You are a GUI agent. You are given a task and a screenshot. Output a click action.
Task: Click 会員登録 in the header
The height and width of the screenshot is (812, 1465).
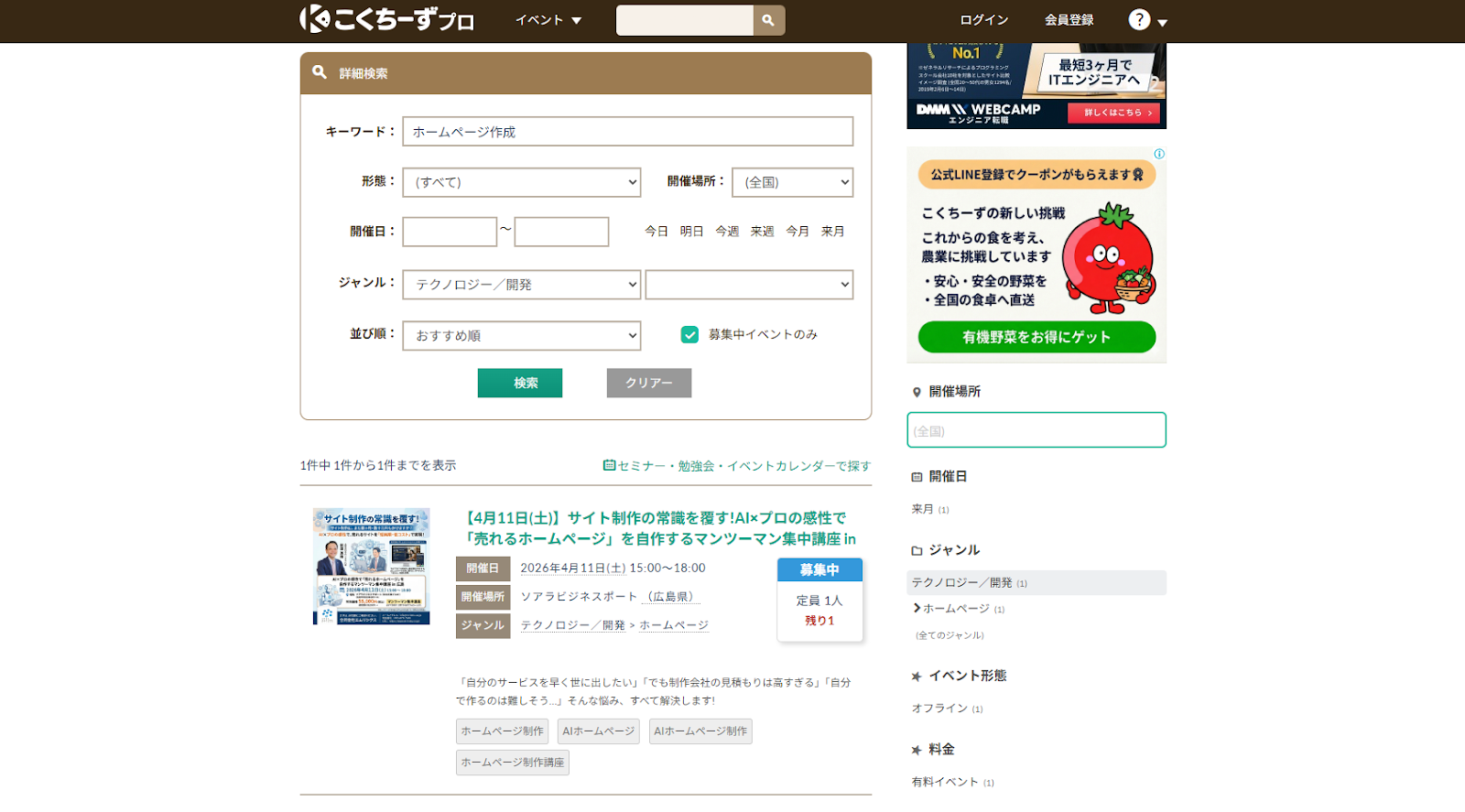pyautogui.click(x=1069, y=20)
